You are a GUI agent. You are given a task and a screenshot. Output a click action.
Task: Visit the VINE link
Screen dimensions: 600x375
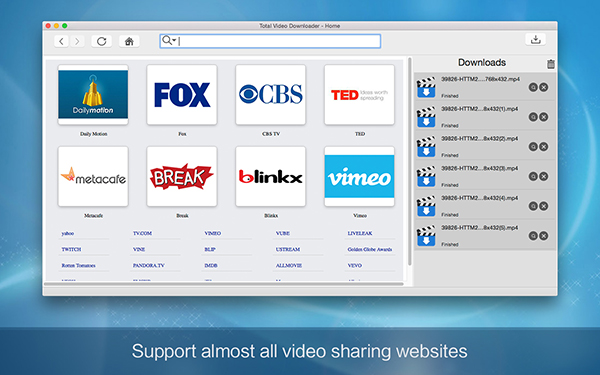(x=139, y=249)
